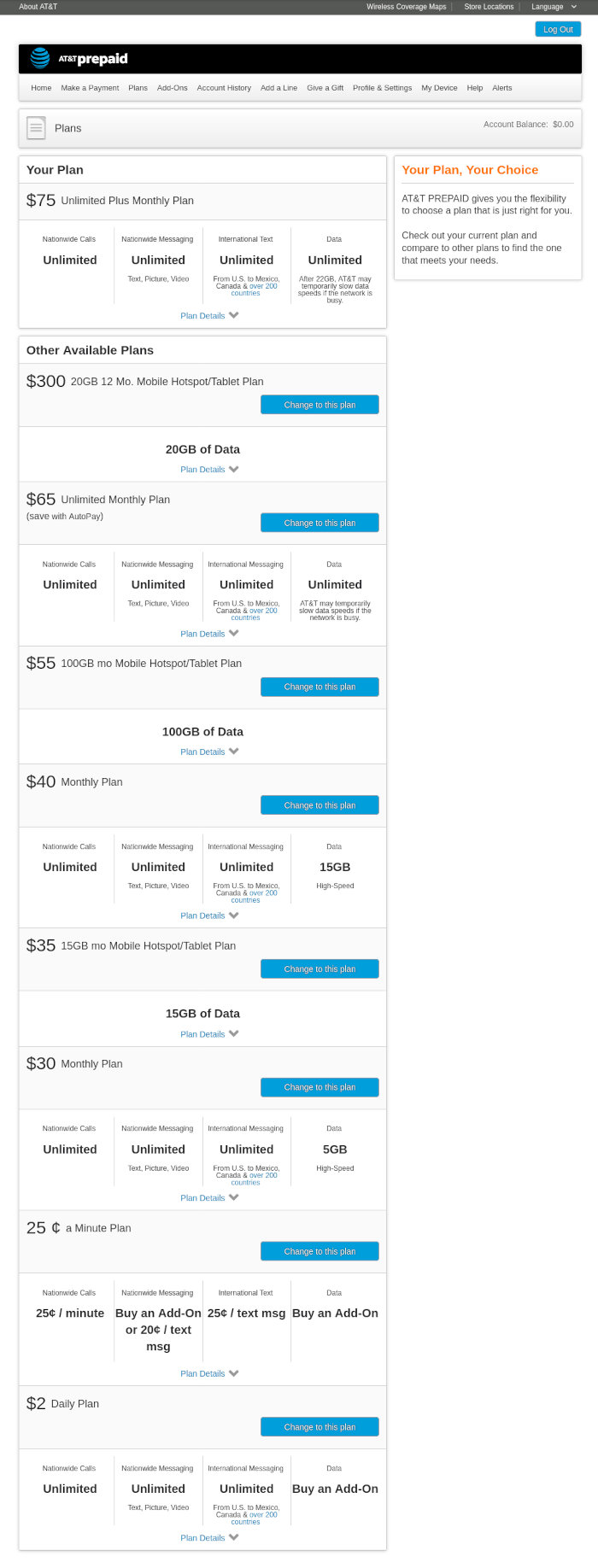Change to the 25¢ a Minute Plan
Image resolution: width=598 pixels, height=1568 pixels.
pos(320,1250)
